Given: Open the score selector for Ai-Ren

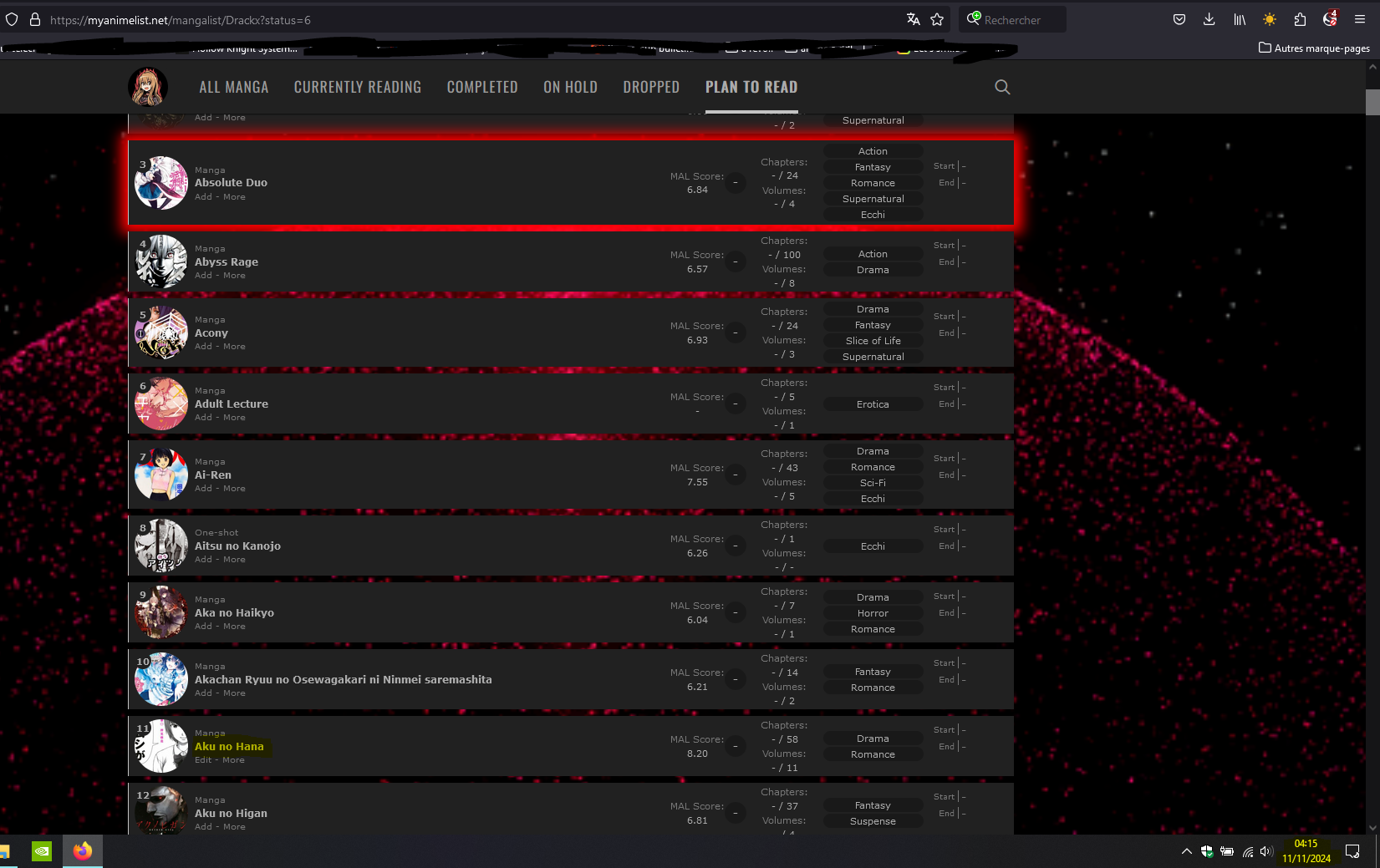Looking at the screenshot, I should tap(736, 475).
